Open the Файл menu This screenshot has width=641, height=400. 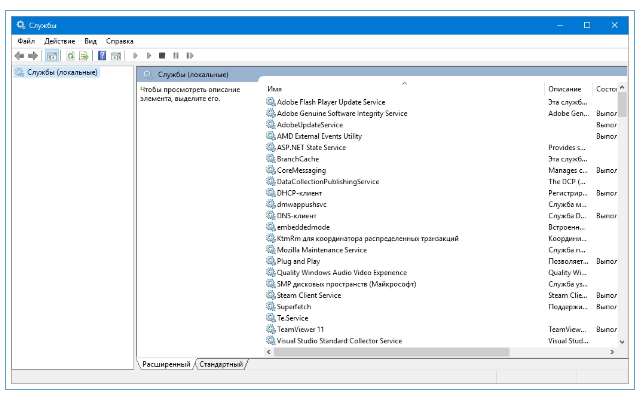[26, 41]
